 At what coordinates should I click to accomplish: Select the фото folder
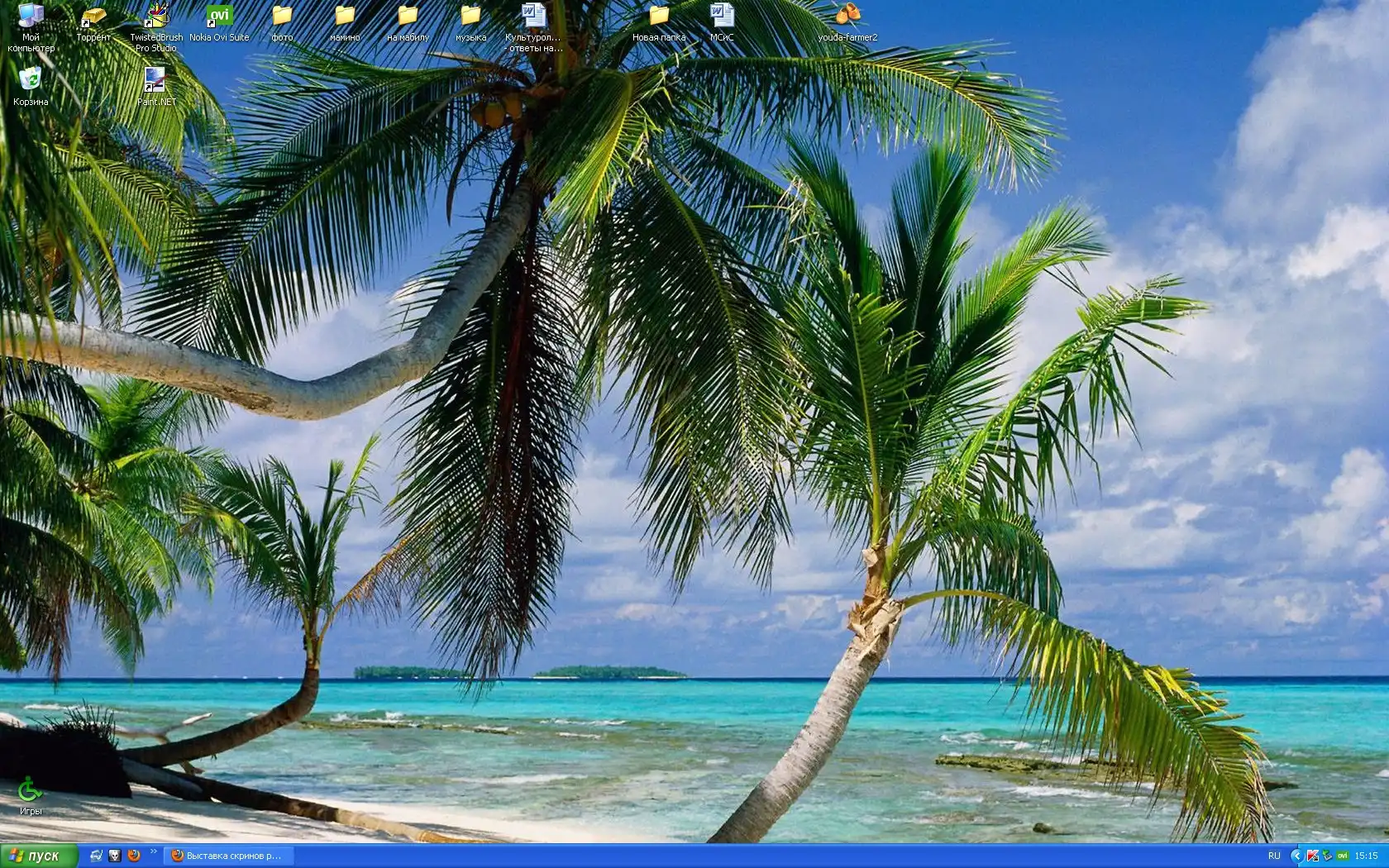coord(282,17)
